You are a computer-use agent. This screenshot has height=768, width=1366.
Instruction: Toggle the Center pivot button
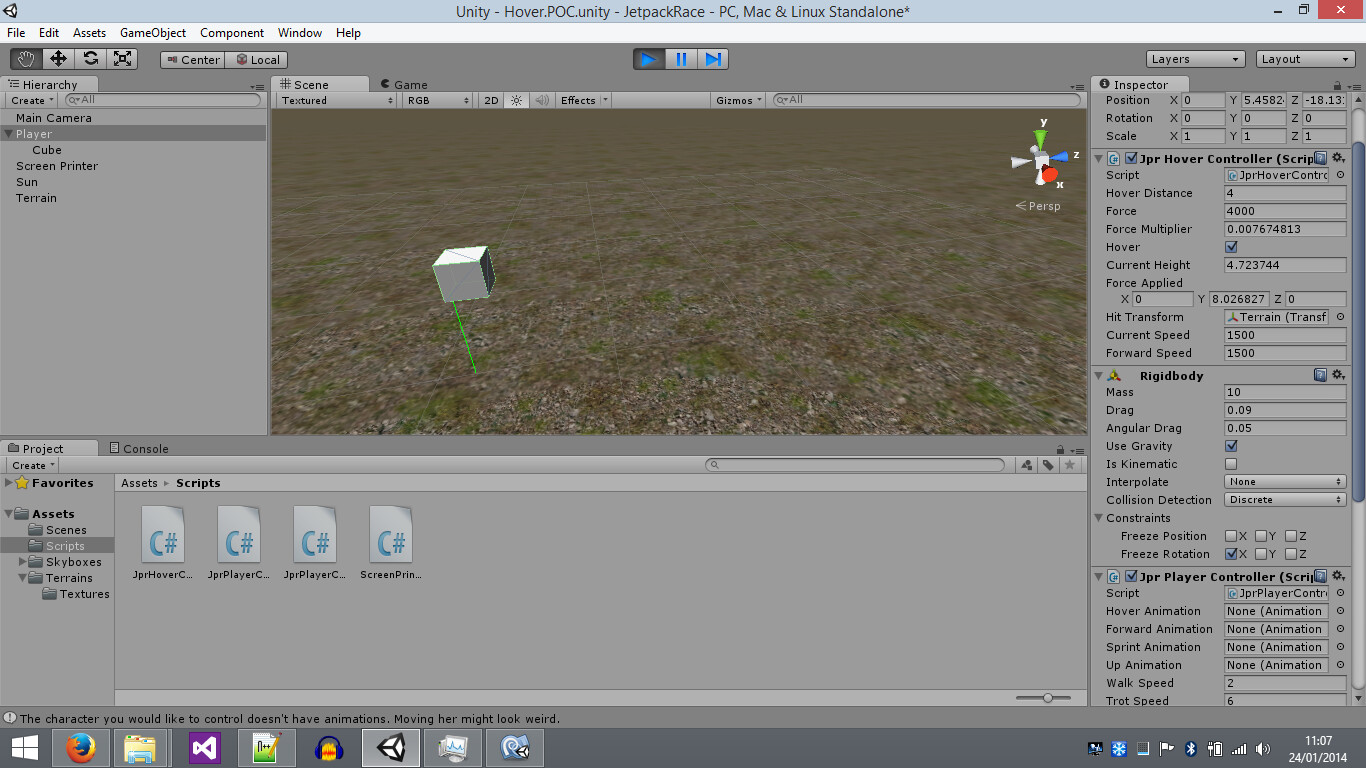(192, 60)
